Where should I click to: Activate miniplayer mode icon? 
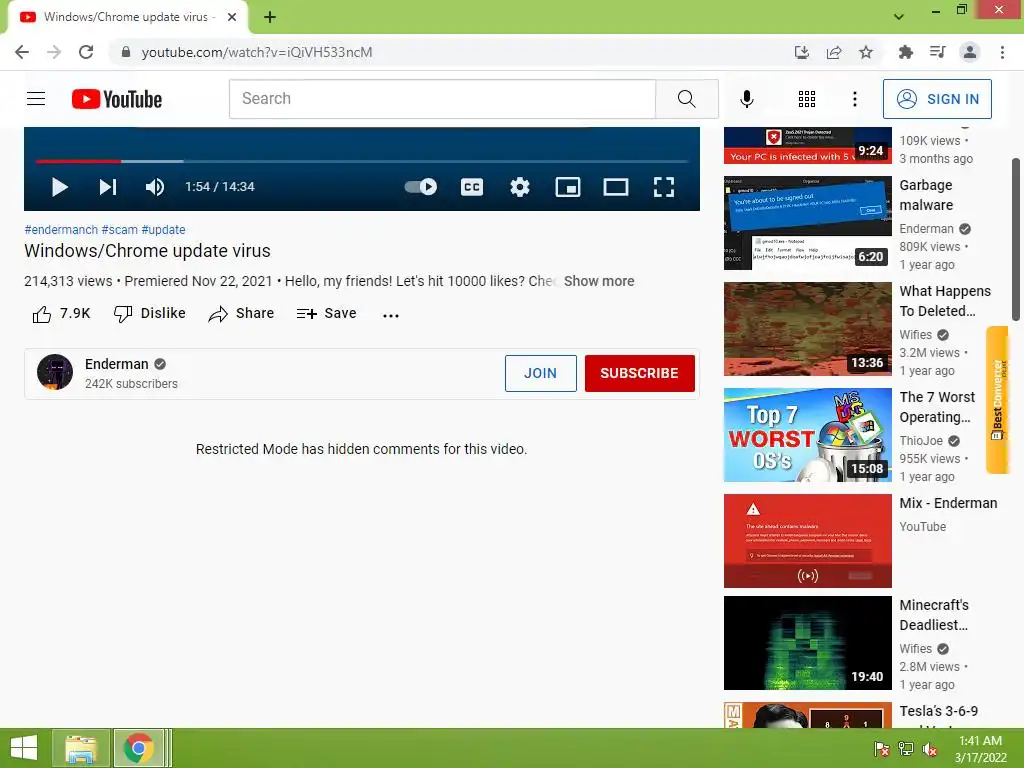click(568, 187)
